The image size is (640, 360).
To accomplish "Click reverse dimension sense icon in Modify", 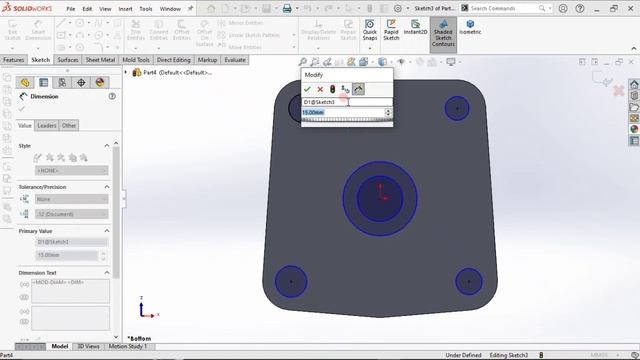I will click(x=345, y=89).
